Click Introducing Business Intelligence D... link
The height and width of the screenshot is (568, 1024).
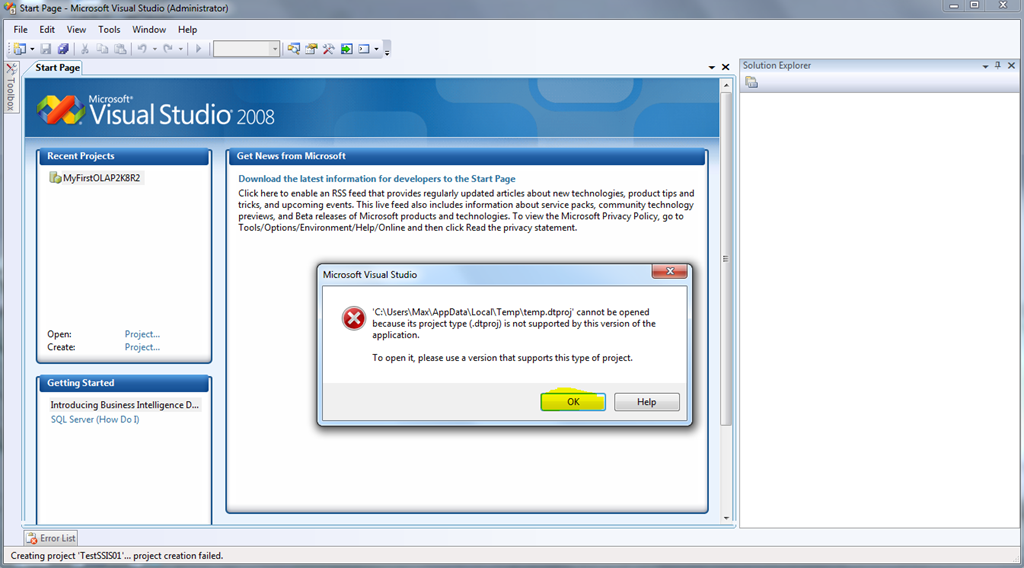point(125,405)
